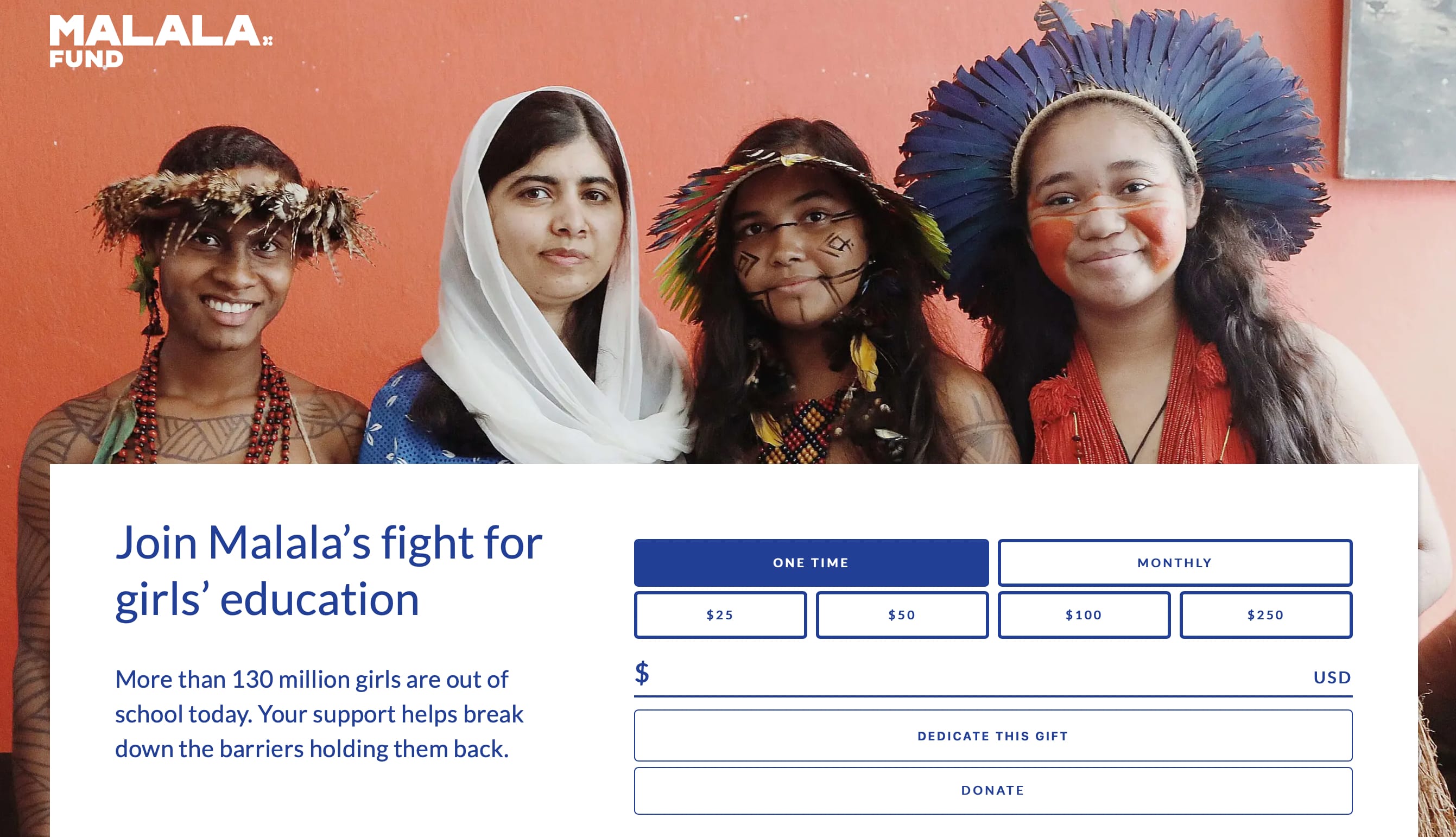Click the 130 million girls paragraph
The image size is (1456, 837).
[320, 714]
